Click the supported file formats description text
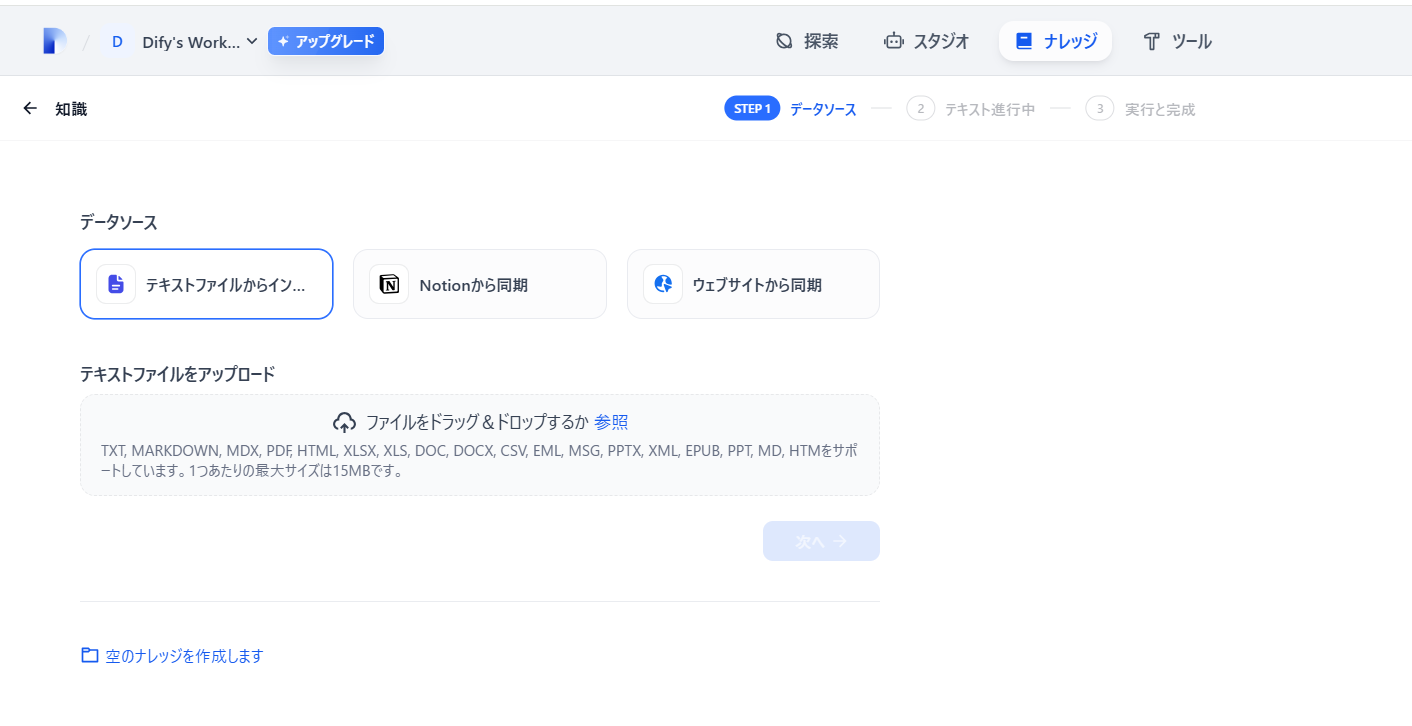 pos(479,460)
